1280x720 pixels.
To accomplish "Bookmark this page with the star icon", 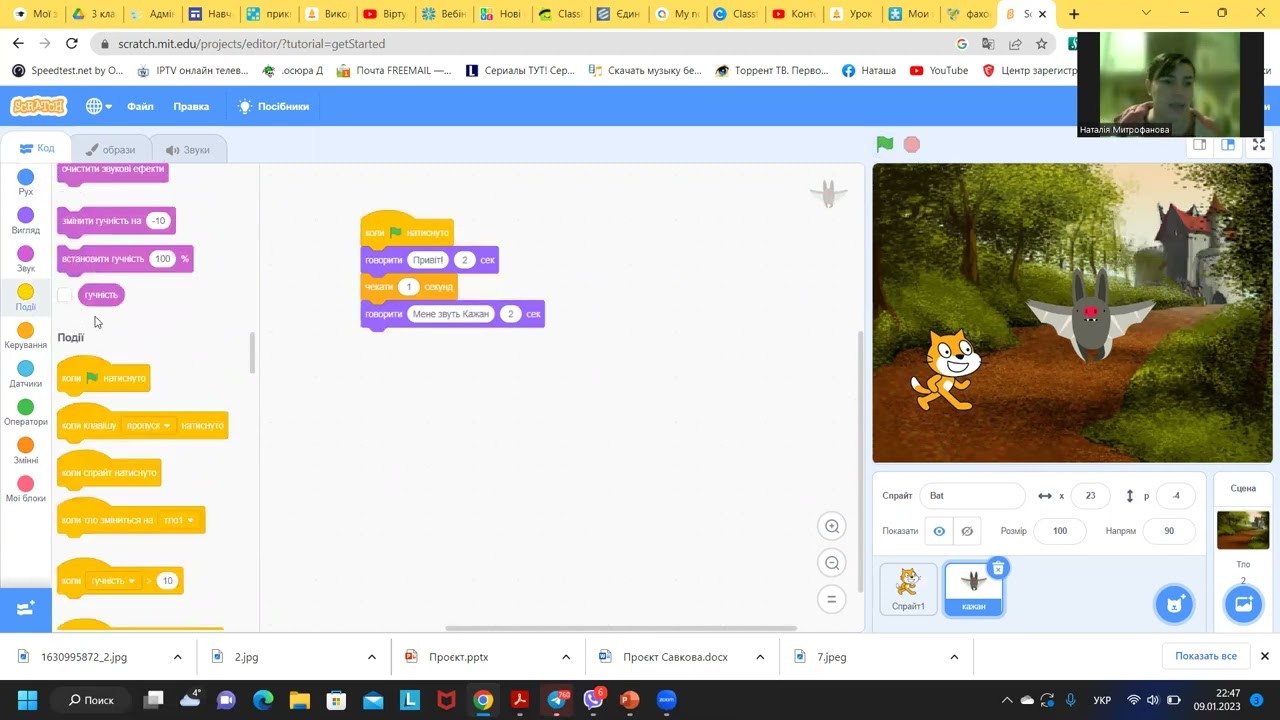I will pyautogui.click(x=1041, y=44).
